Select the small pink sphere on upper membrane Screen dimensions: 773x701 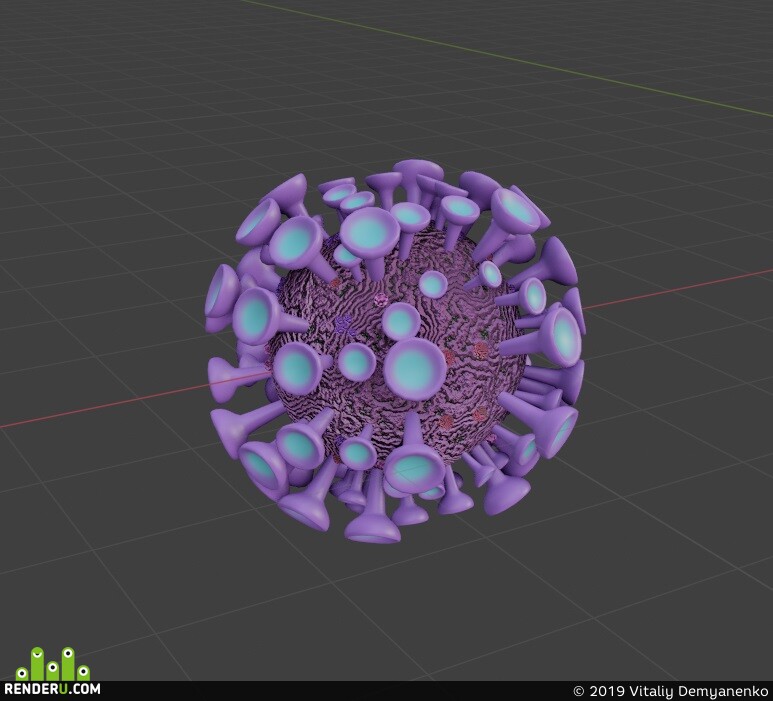[x=381, y=300]
